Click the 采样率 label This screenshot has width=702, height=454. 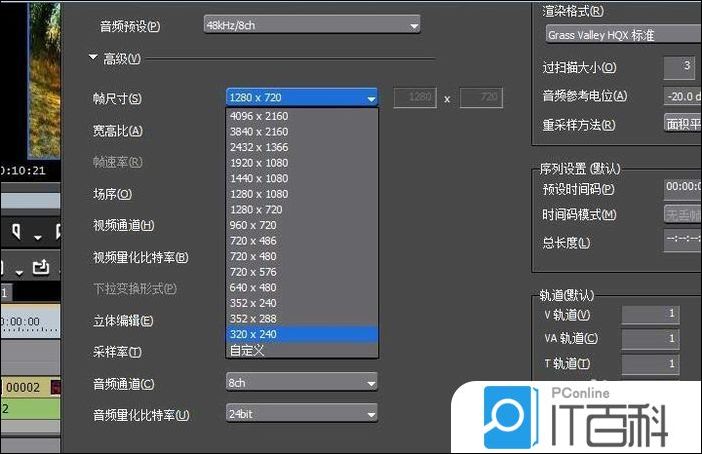click(x=117, y=352)
